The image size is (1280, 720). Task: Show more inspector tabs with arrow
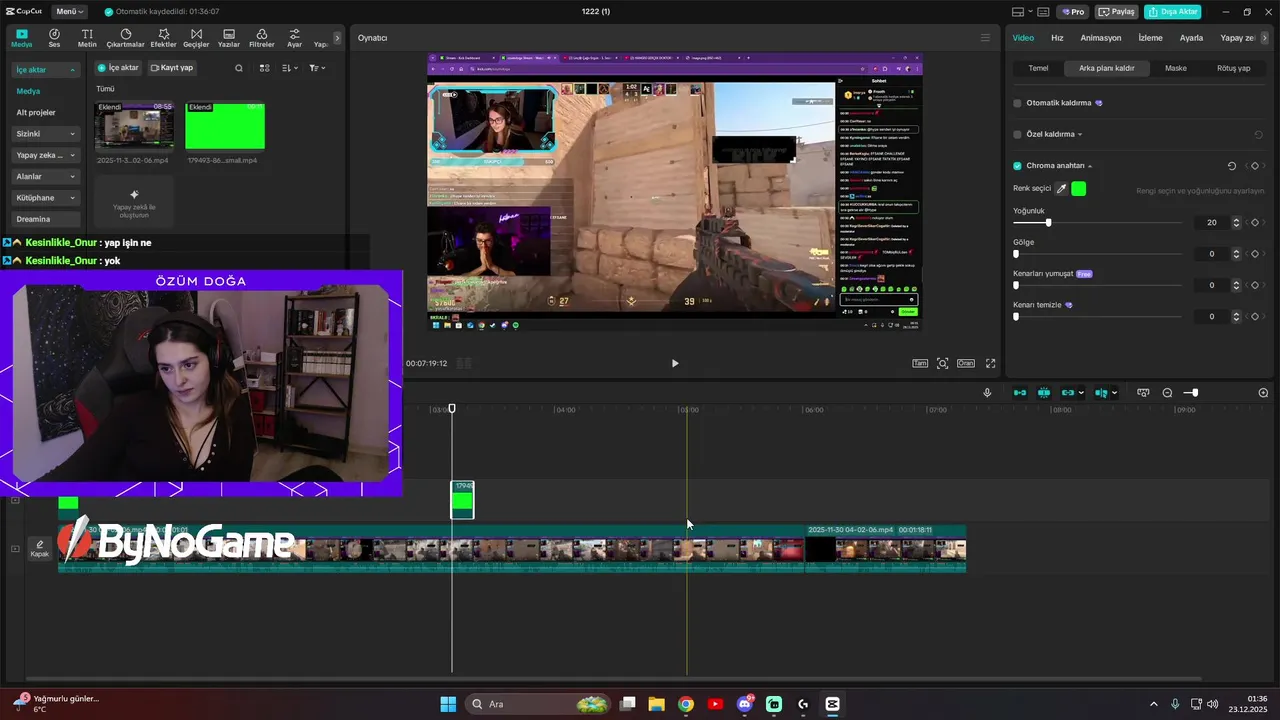click(x=1265, y=38)
